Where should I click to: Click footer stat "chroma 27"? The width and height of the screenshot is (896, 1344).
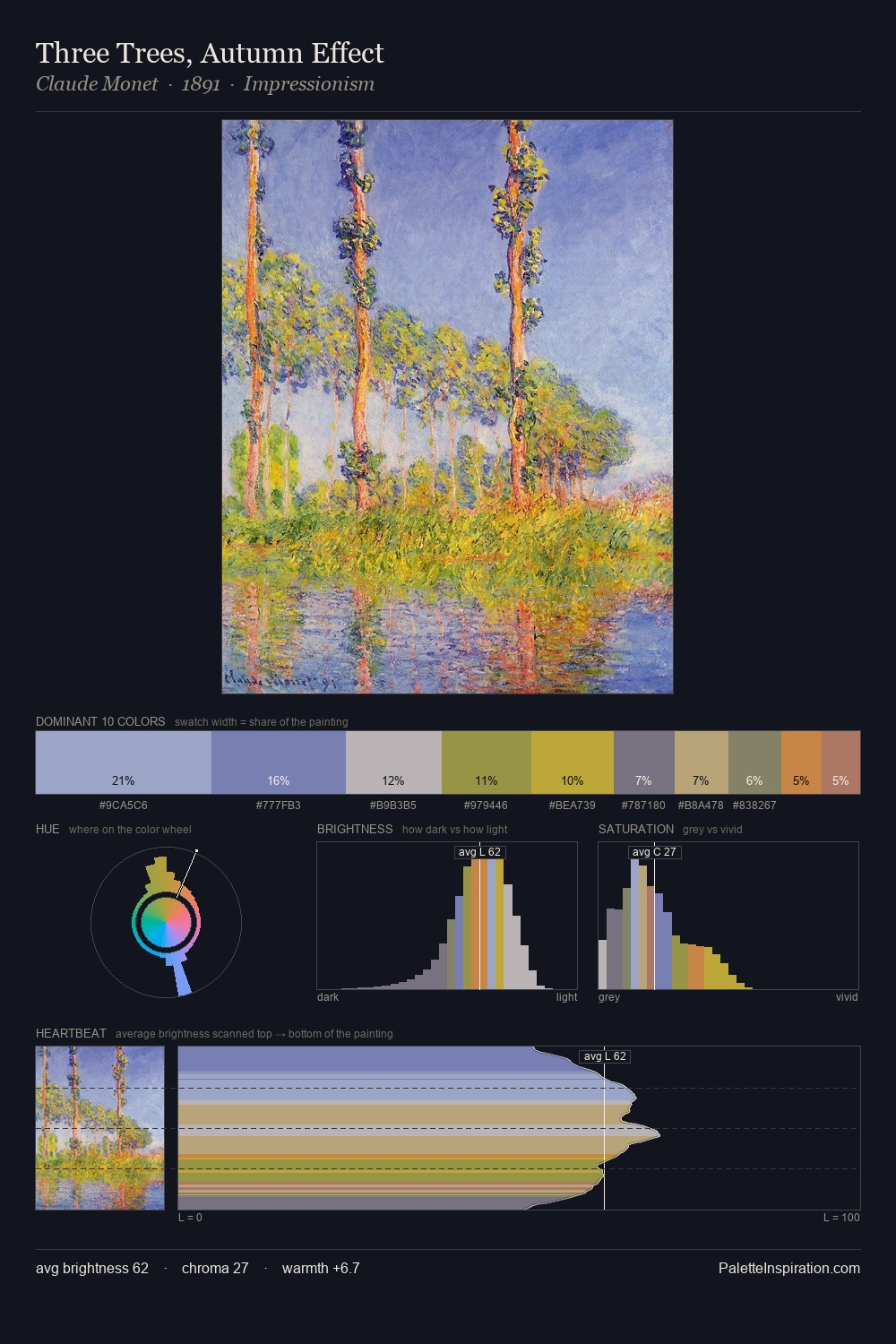pyautogui.click(x=215, y=1269)
